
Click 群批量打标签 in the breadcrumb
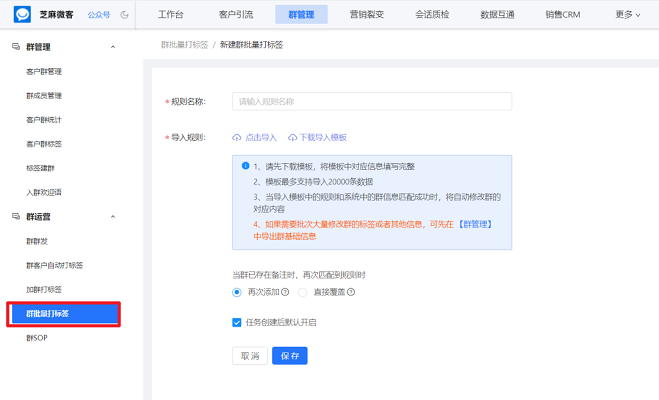tap(186, 47)
